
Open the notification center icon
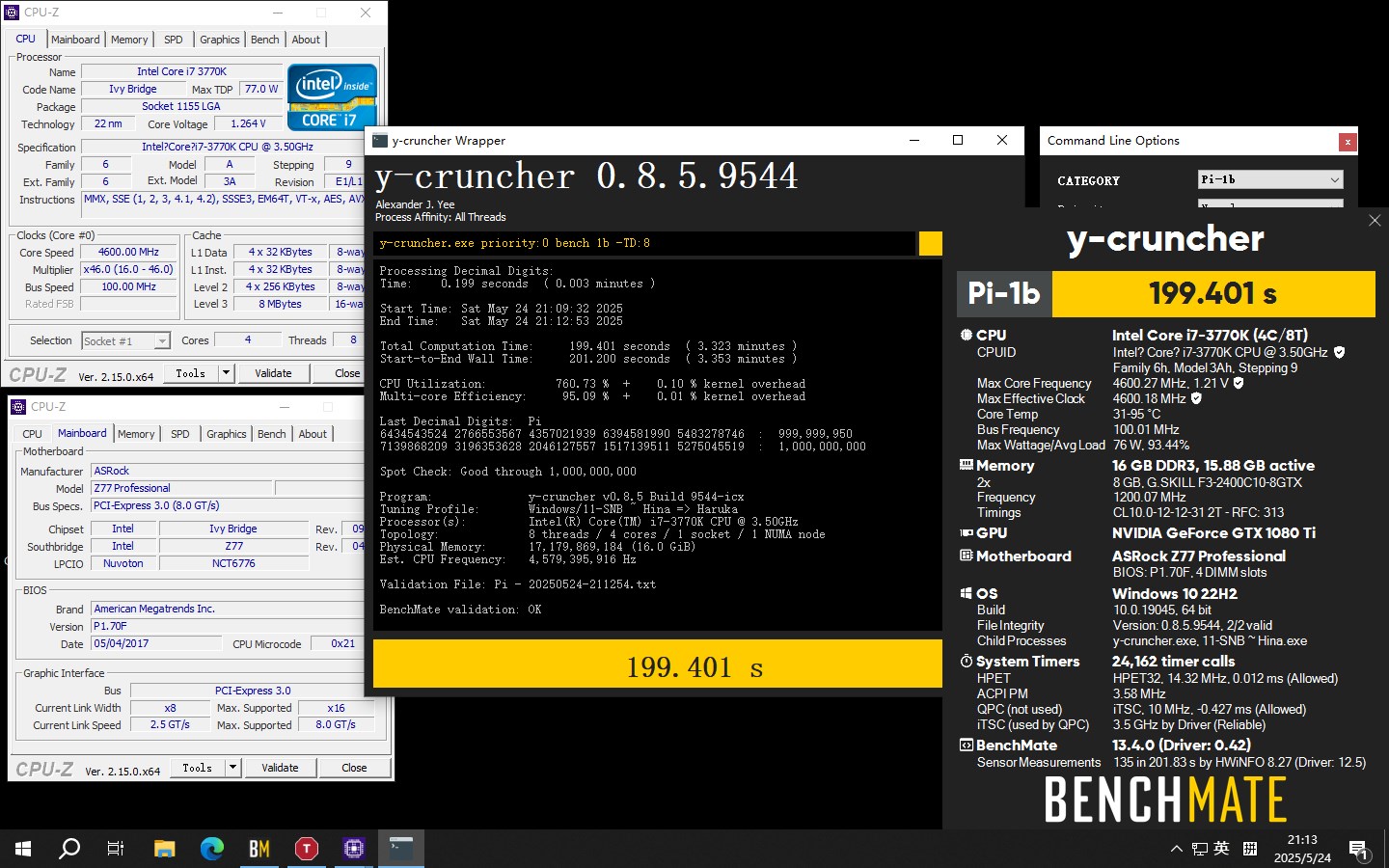tap(1358, 849)
